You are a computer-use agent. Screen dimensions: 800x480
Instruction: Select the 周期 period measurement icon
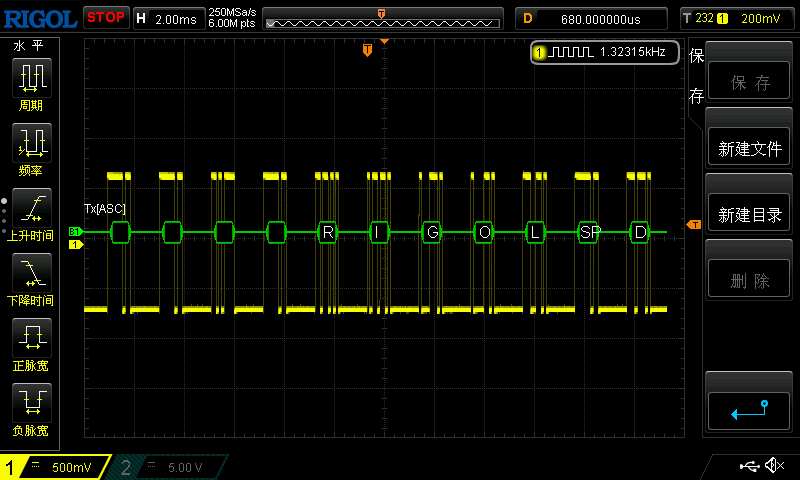point(32,78)
